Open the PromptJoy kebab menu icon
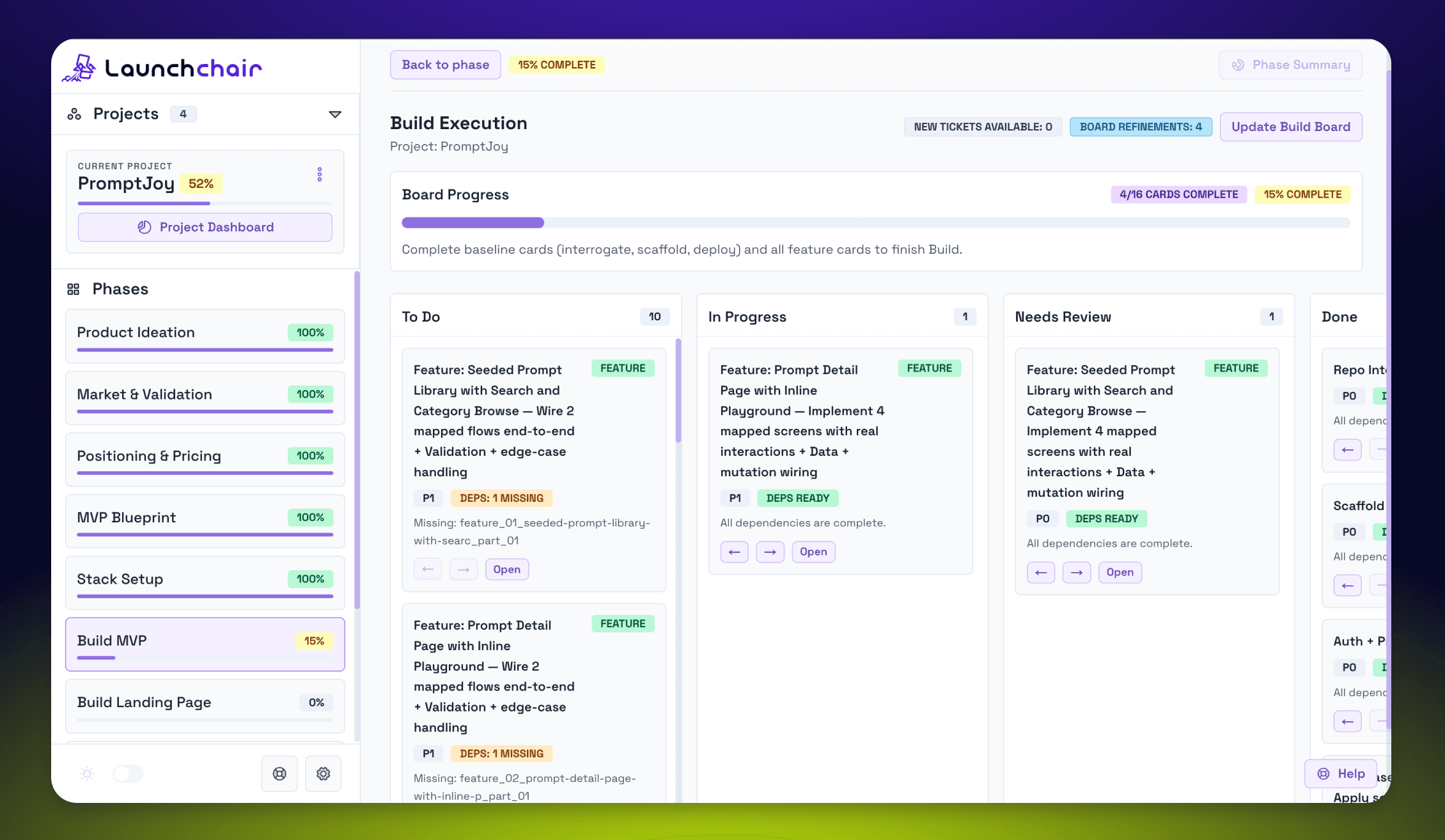Viewport: 1445px width, 840px height. [318, 174]
